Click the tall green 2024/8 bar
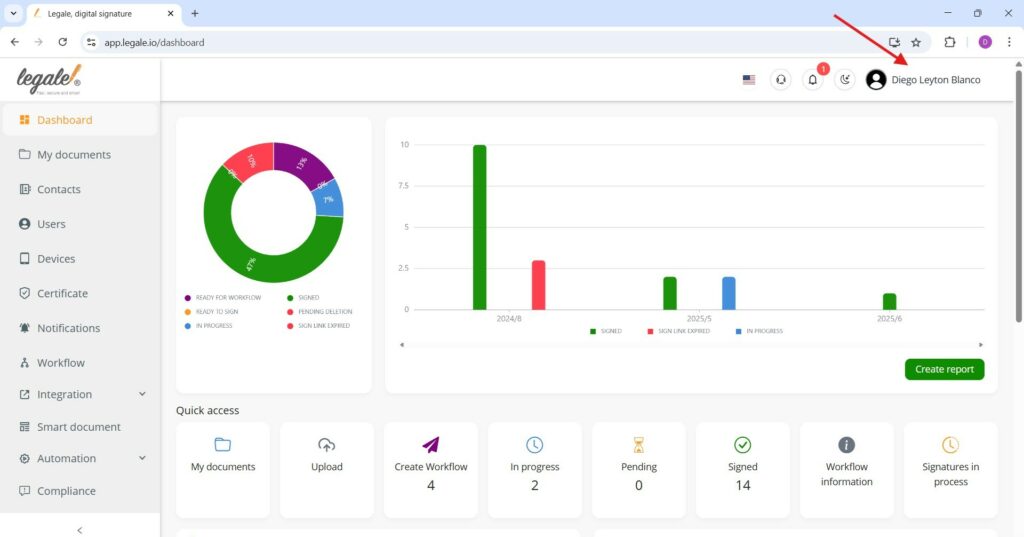The image size is (1024, 537). [479, 227]
